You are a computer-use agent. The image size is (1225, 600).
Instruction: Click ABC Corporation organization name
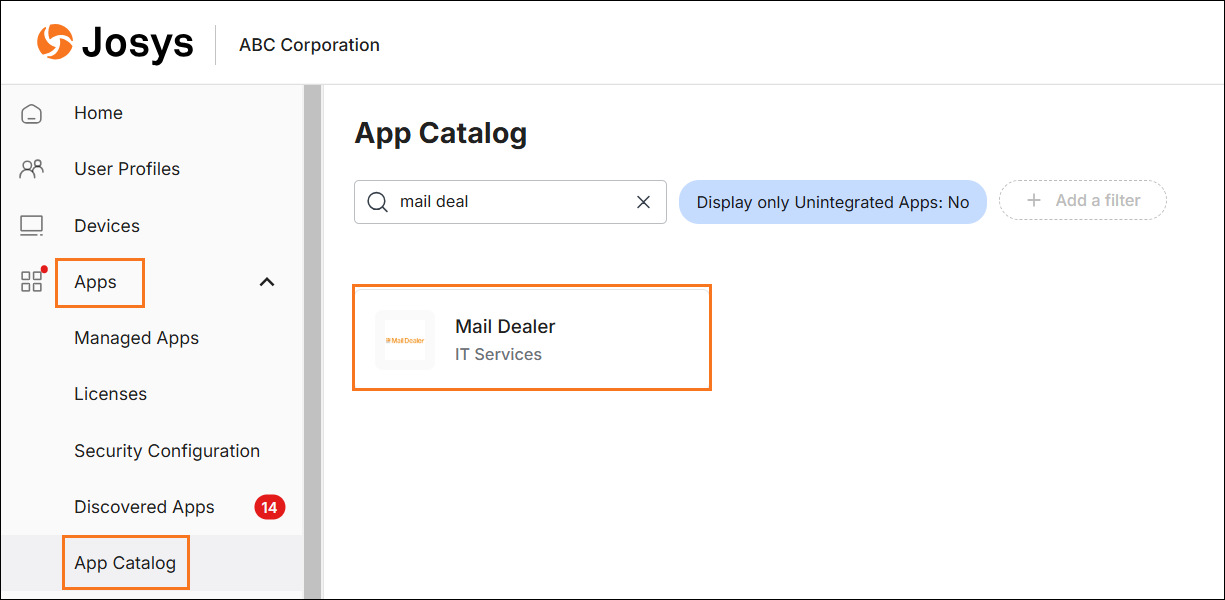tap(309, 45)
